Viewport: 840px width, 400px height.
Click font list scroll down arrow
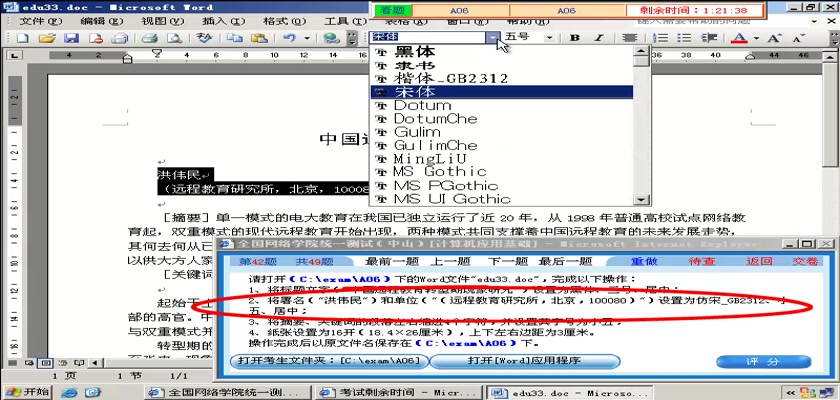641,200
